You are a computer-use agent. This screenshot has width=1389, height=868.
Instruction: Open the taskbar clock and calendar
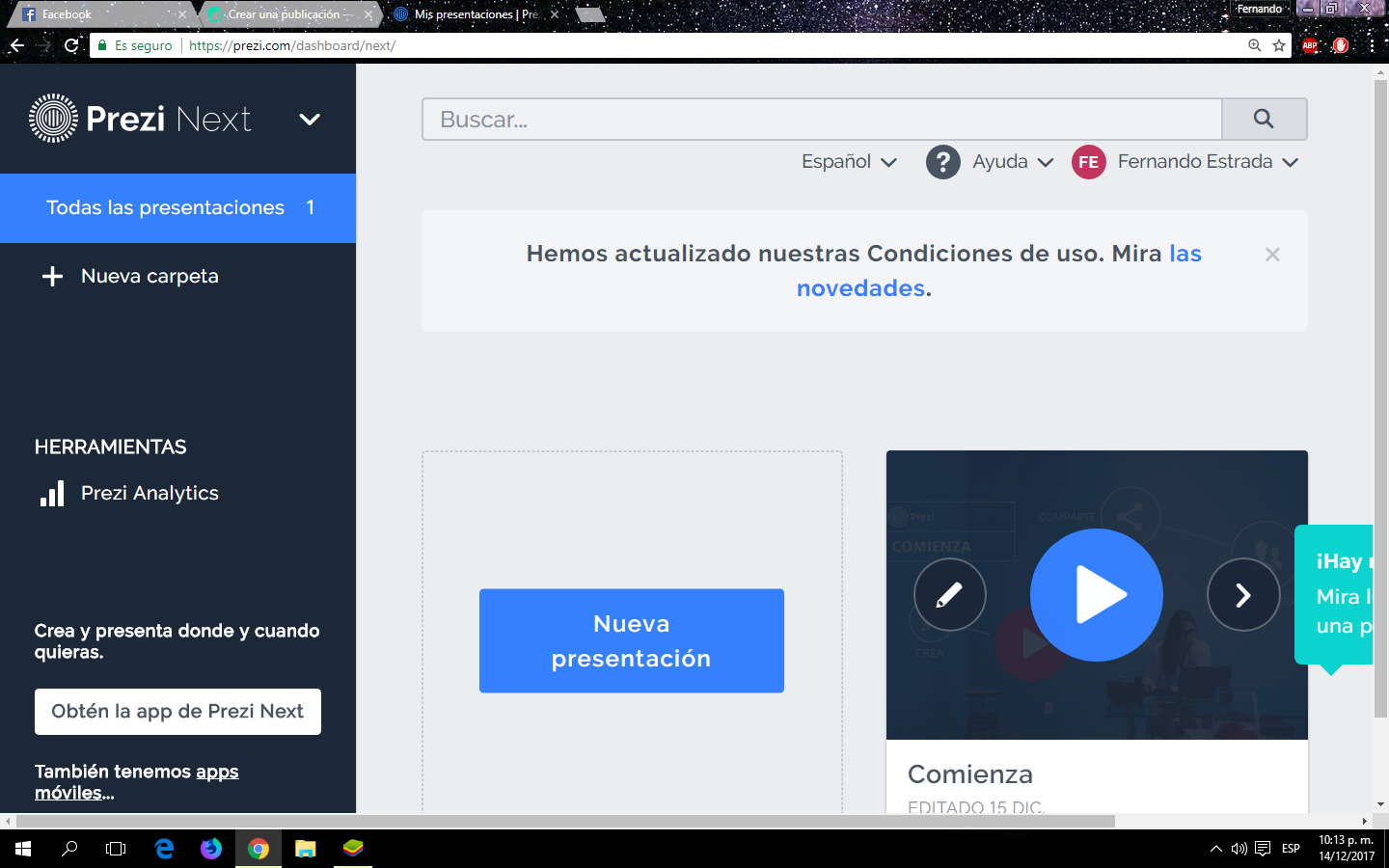coord(1347,849)
